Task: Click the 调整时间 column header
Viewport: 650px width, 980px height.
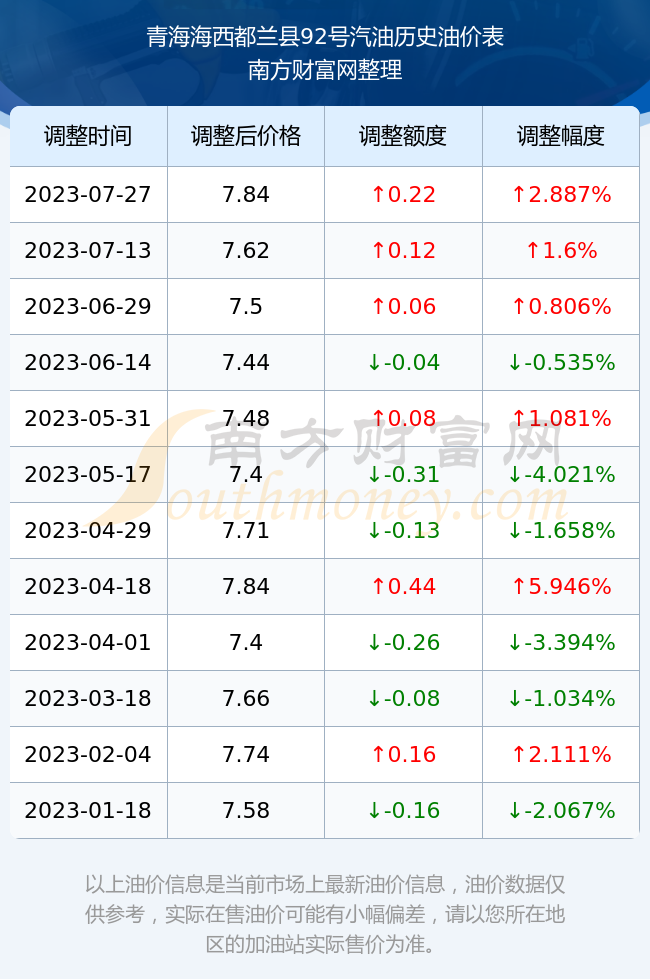Action: coord(88,136)
